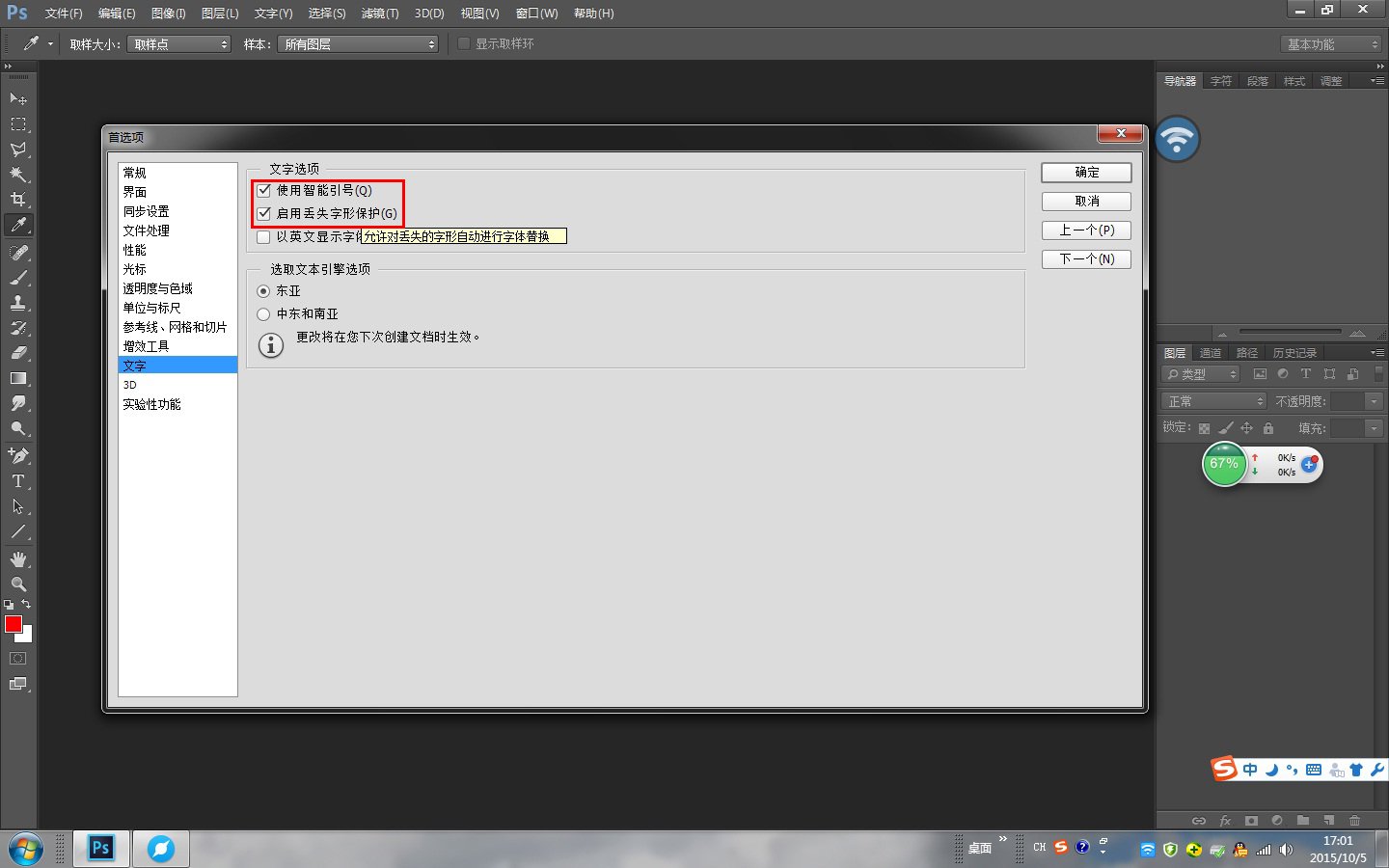
Task: Select the 中东和南亚 radio button
Action: coord(263,313)
